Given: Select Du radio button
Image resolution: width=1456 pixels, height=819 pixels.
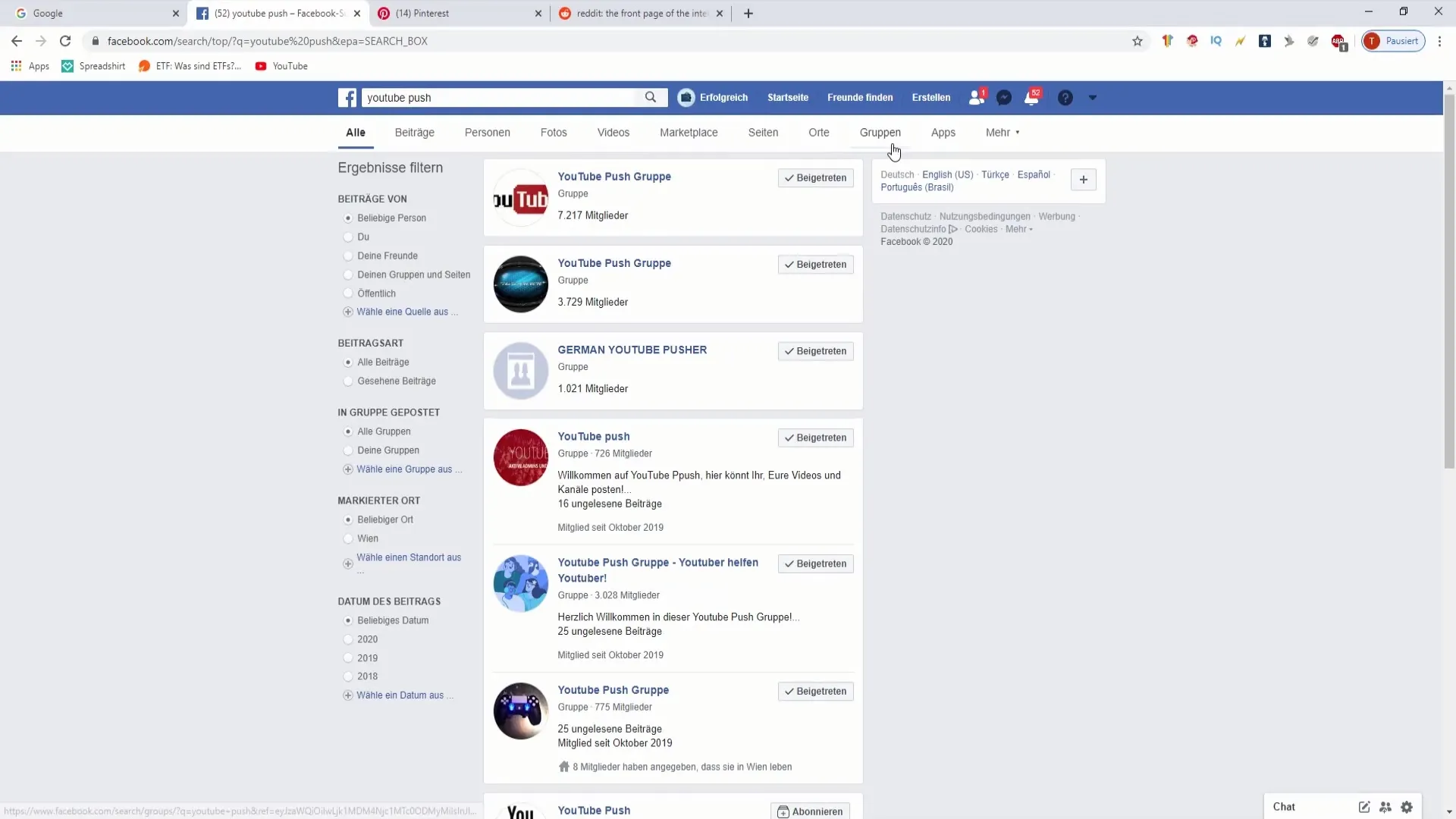Looking at the screenshot, I should tap(348, 237).
